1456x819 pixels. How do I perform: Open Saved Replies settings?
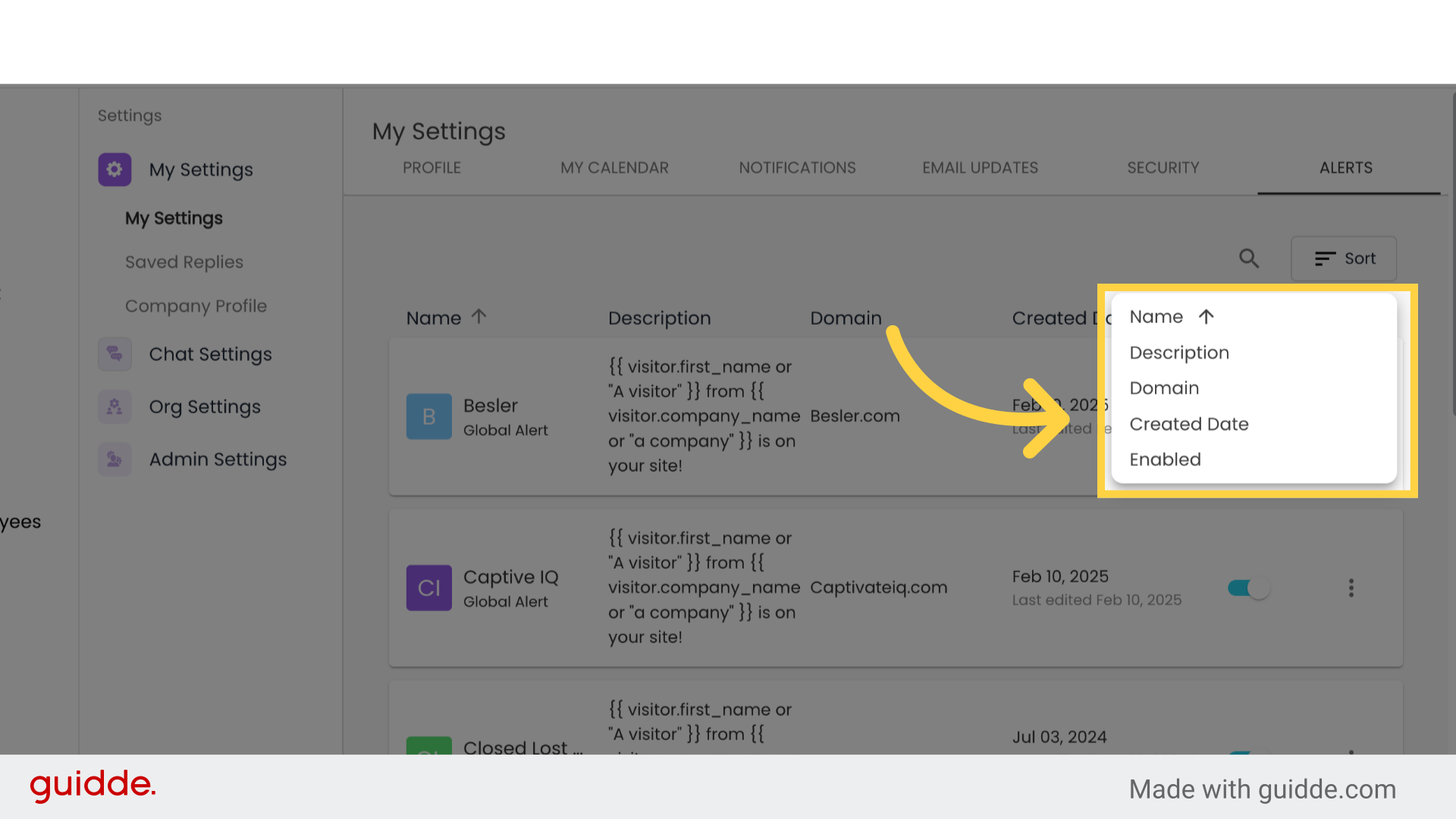[x=184, y=262]
